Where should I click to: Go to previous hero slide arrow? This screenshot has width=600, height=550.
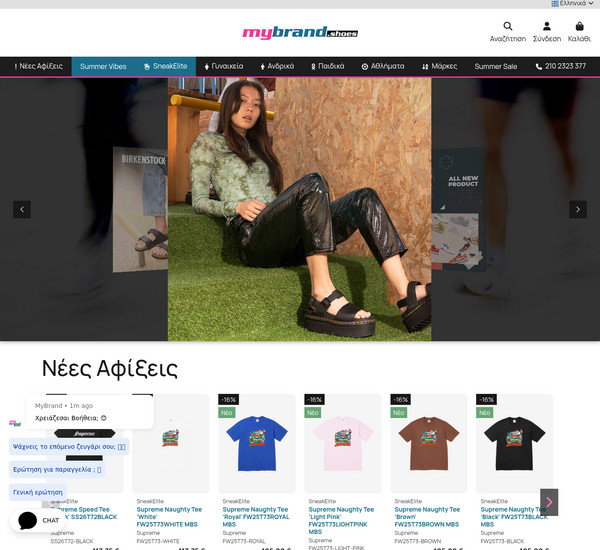point(22,209)
